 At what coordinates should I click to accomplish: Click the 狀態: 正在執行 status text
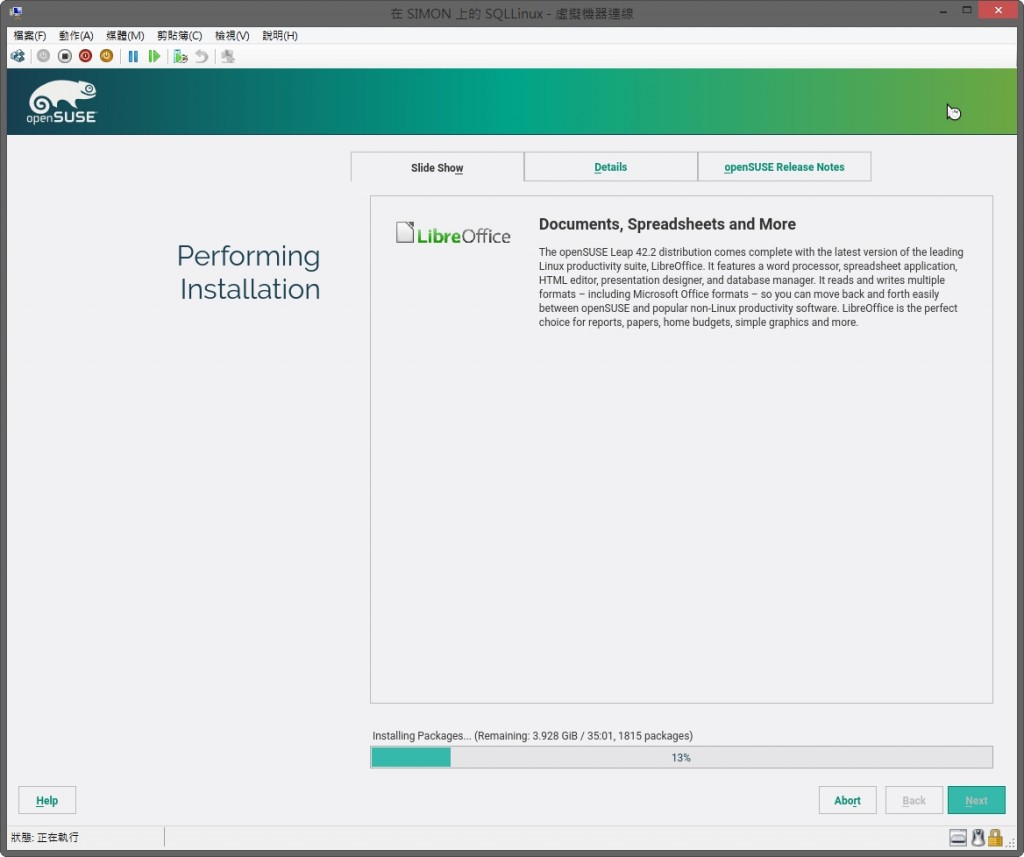(44, 837)
